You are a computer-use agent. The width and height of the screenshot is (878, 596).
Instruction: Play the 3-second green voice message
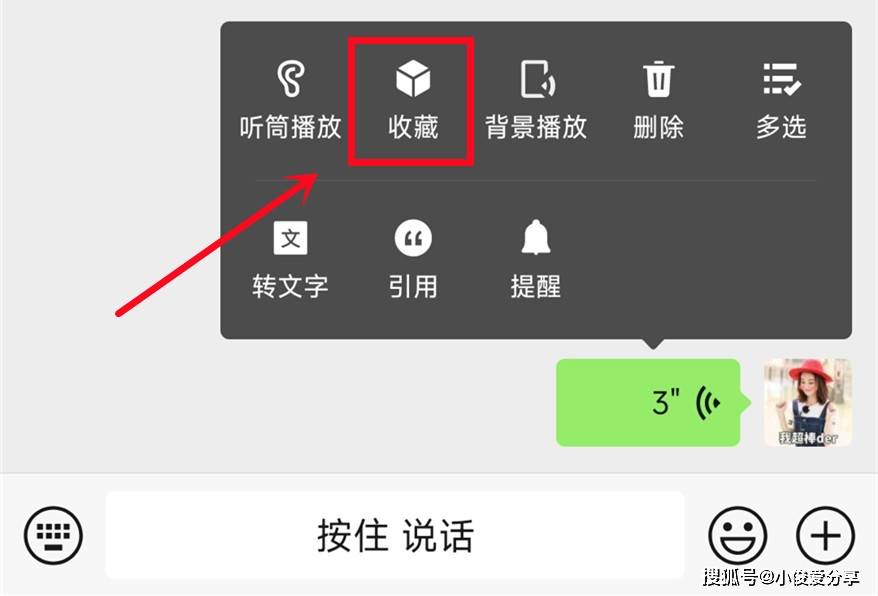point(648,402)
